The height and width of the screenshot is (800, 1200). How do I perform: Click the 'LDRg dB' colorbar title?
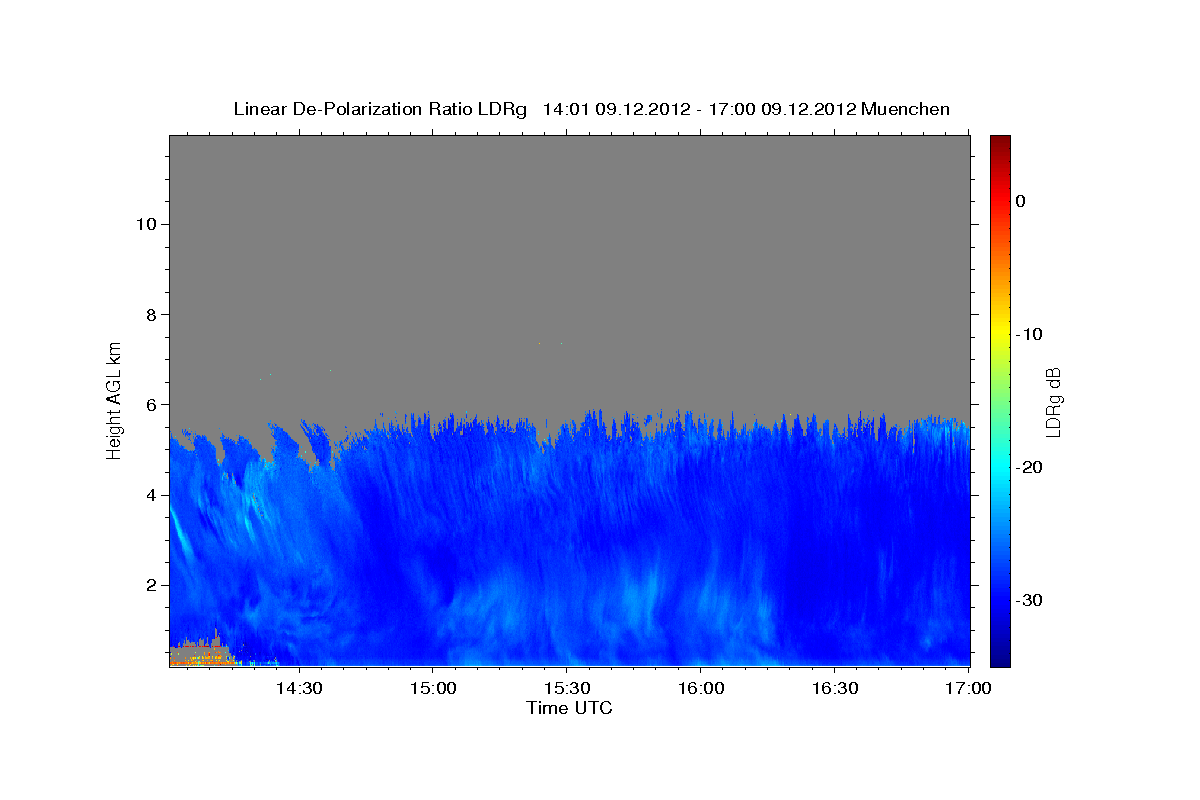point(1053,403)
